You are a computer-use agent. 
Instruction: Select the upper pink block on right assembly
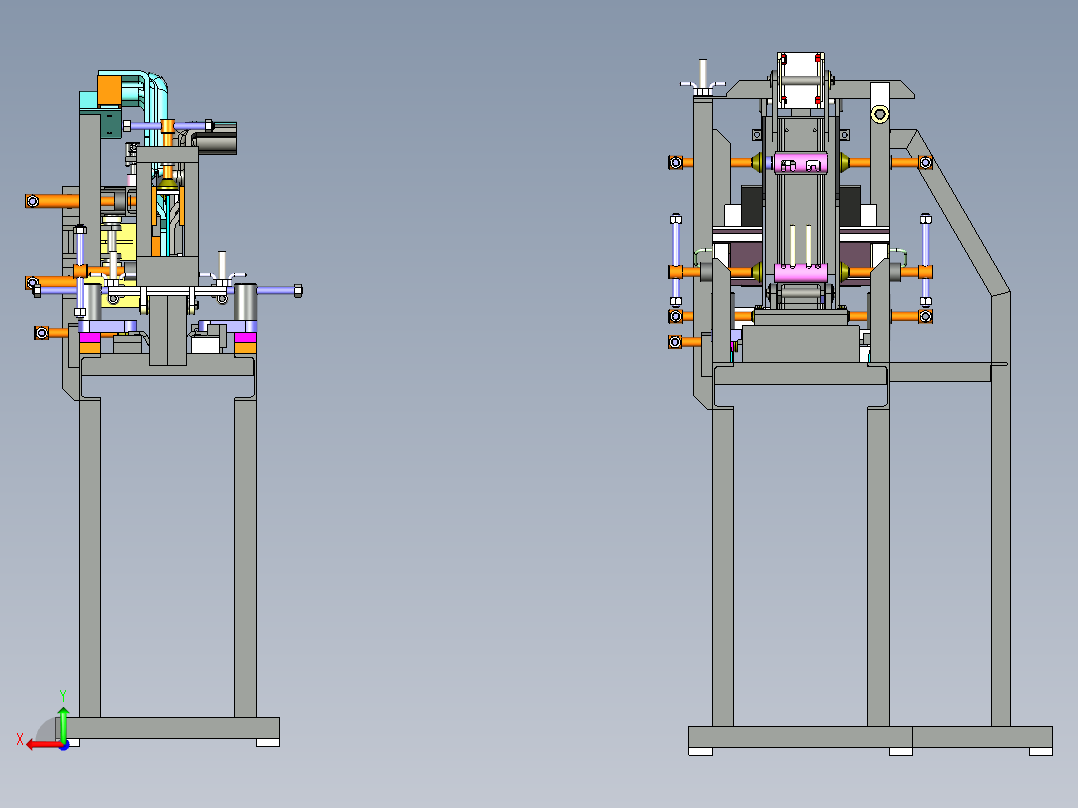(801, 164)
